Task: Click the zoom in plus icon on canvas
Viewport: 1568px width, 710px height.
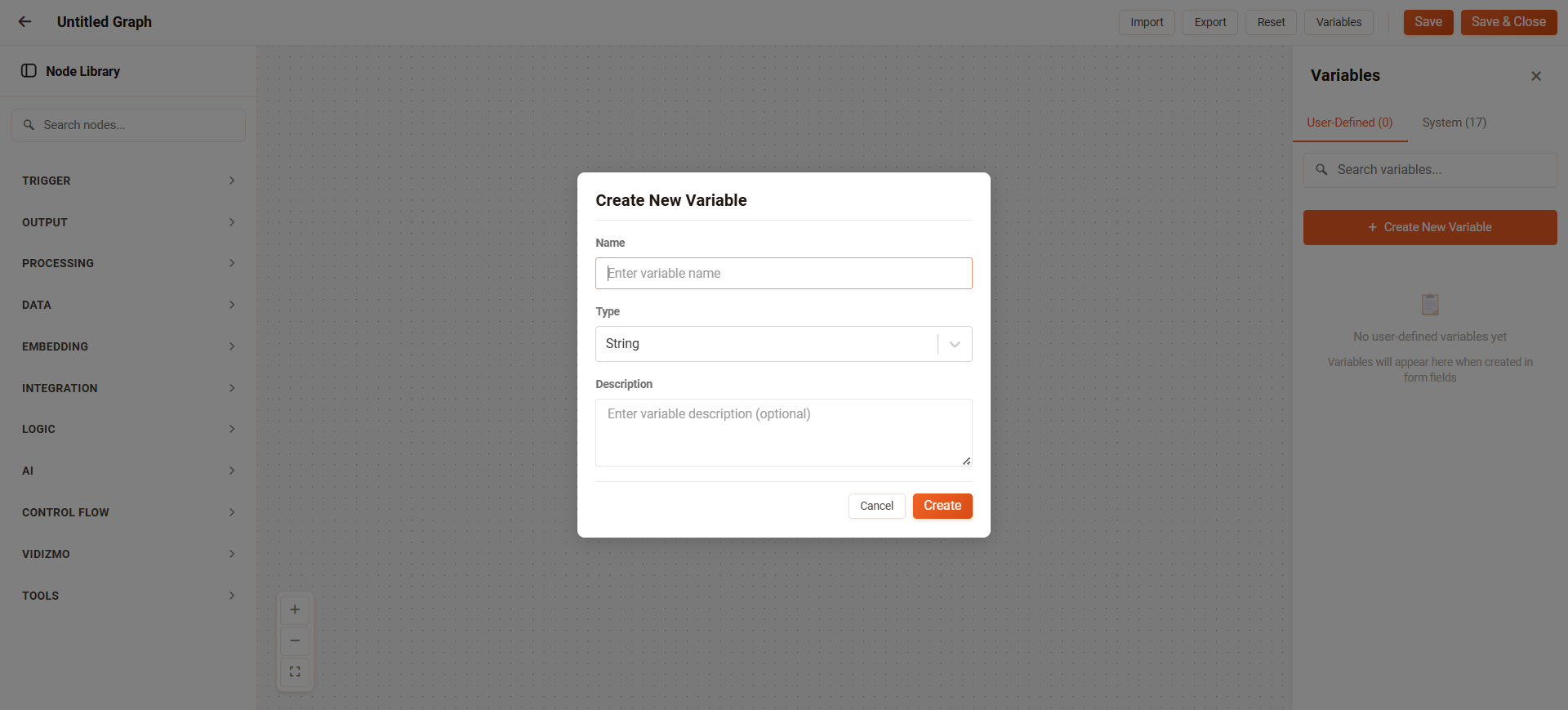Action: pos(295,610)
